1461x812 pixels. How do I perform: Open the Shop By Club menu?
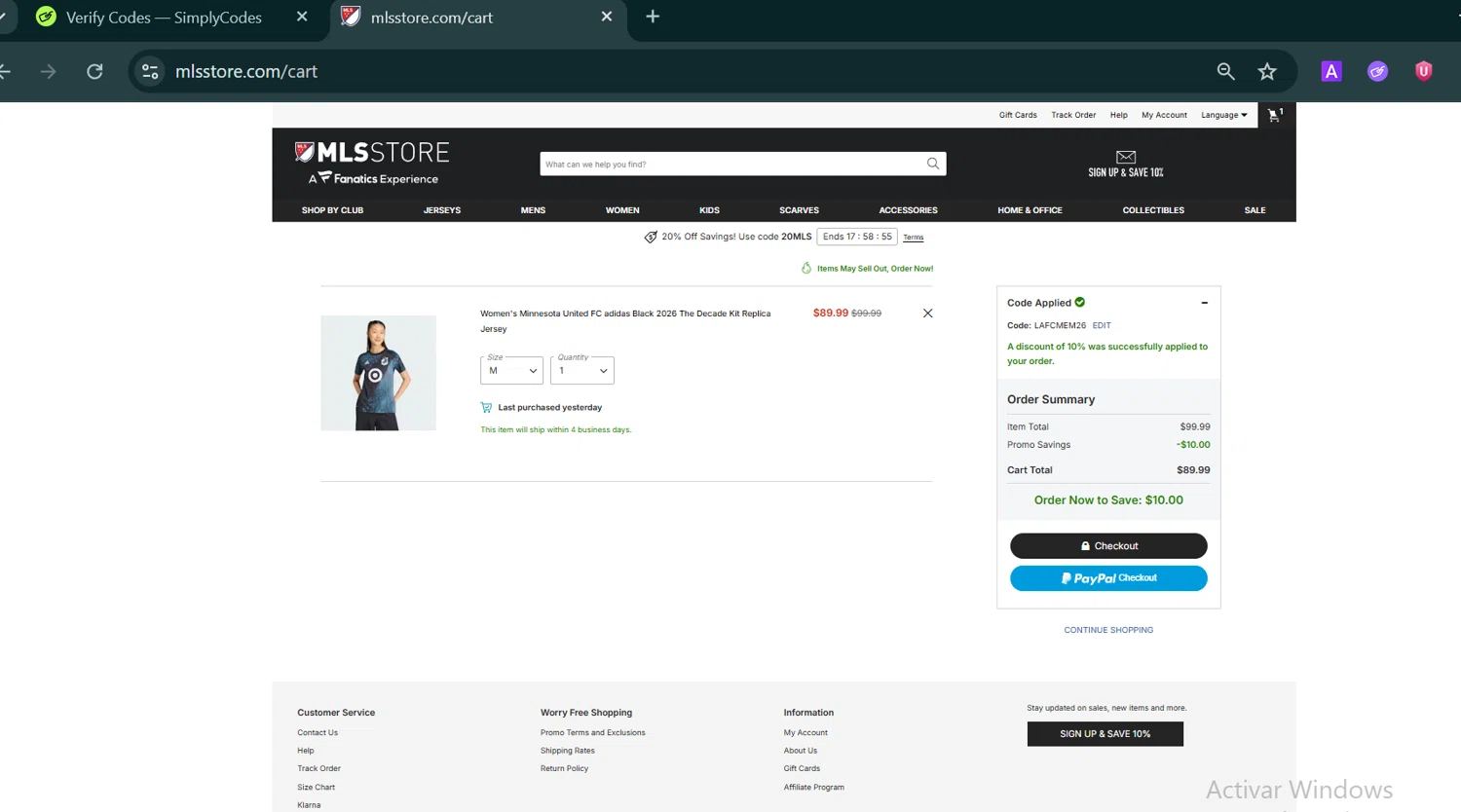click(x=332, y=210)
